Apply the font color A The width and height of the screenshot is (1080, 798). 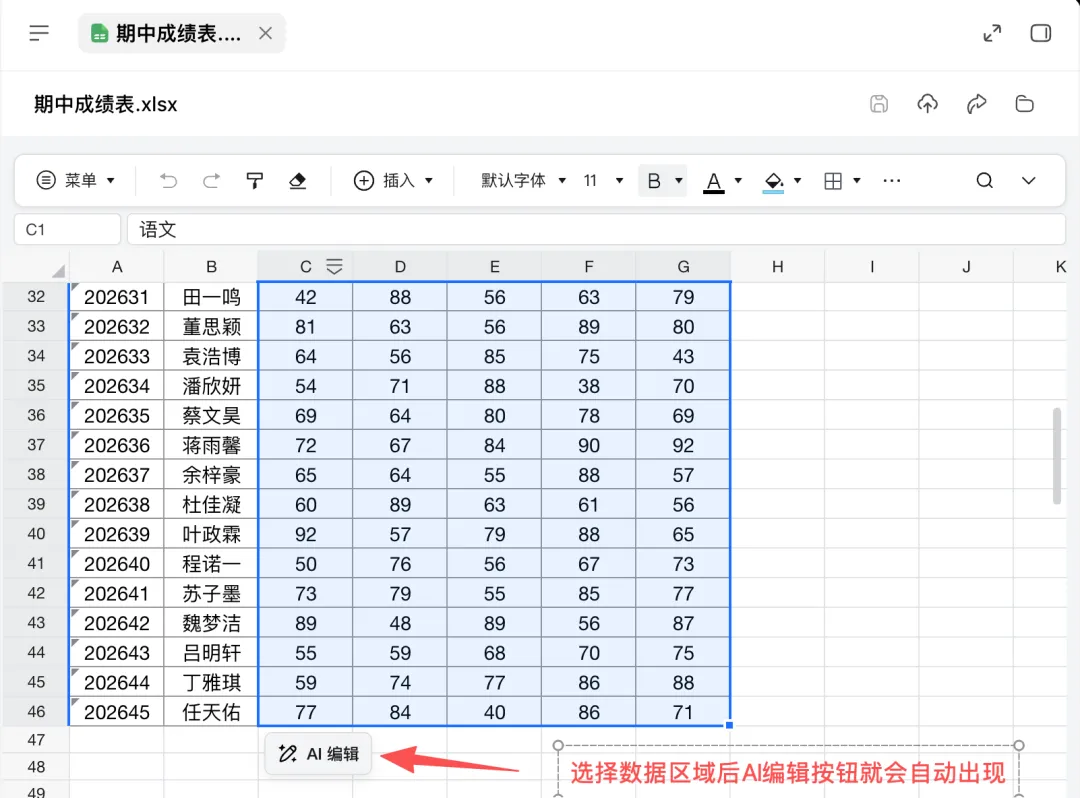coord(714,182)
